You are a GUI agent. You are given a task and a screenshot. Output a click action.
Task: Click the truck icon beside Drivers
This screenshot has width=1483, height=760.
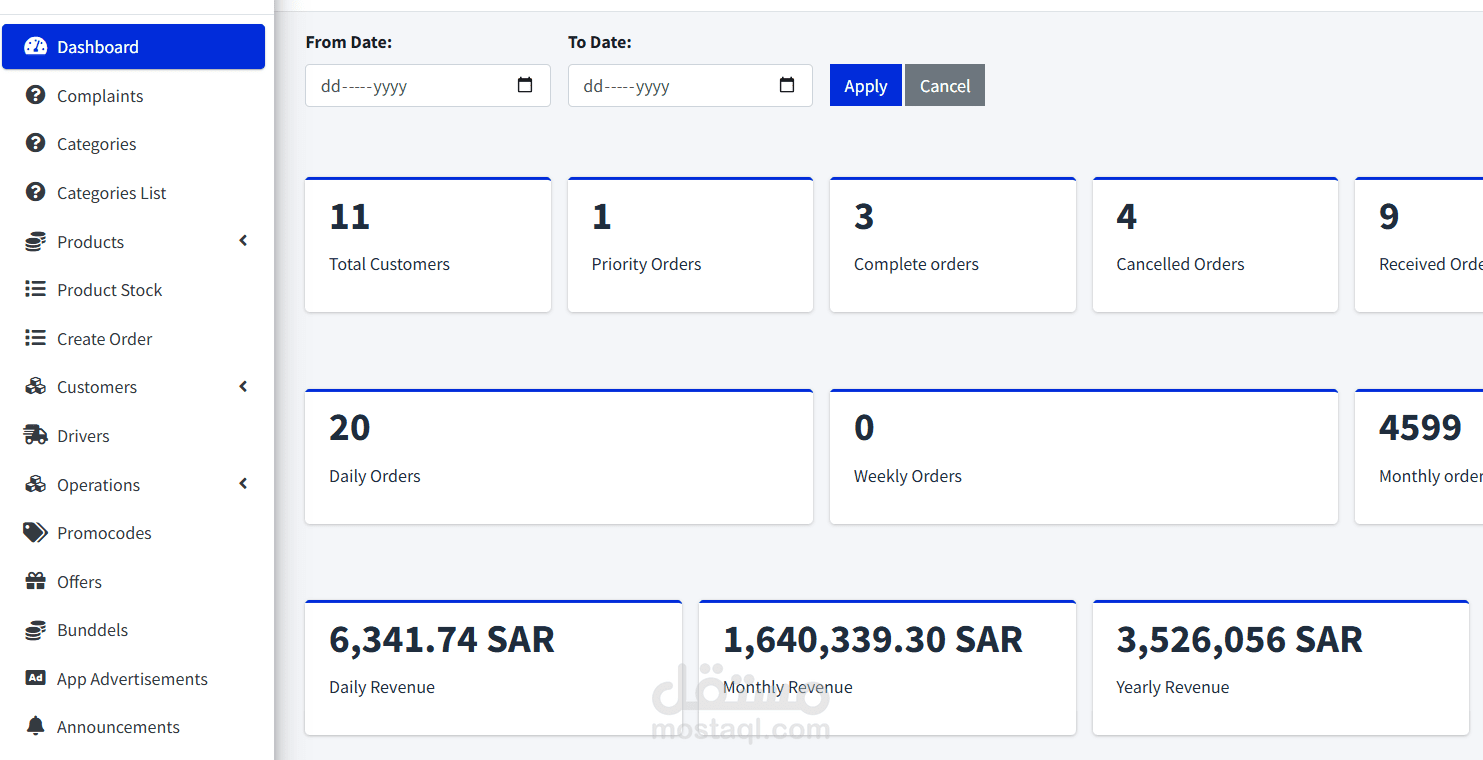[x=36, y=435]
